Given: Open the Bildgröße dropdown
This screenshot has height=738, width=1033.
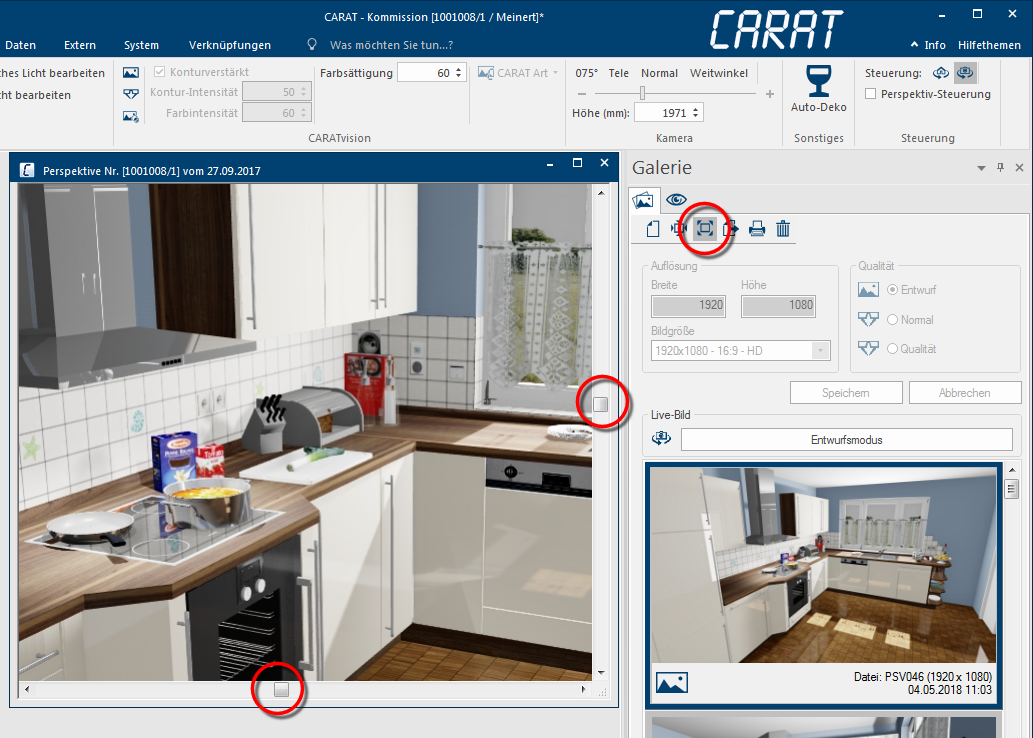Looking at the screenshot, I should 821,350.
